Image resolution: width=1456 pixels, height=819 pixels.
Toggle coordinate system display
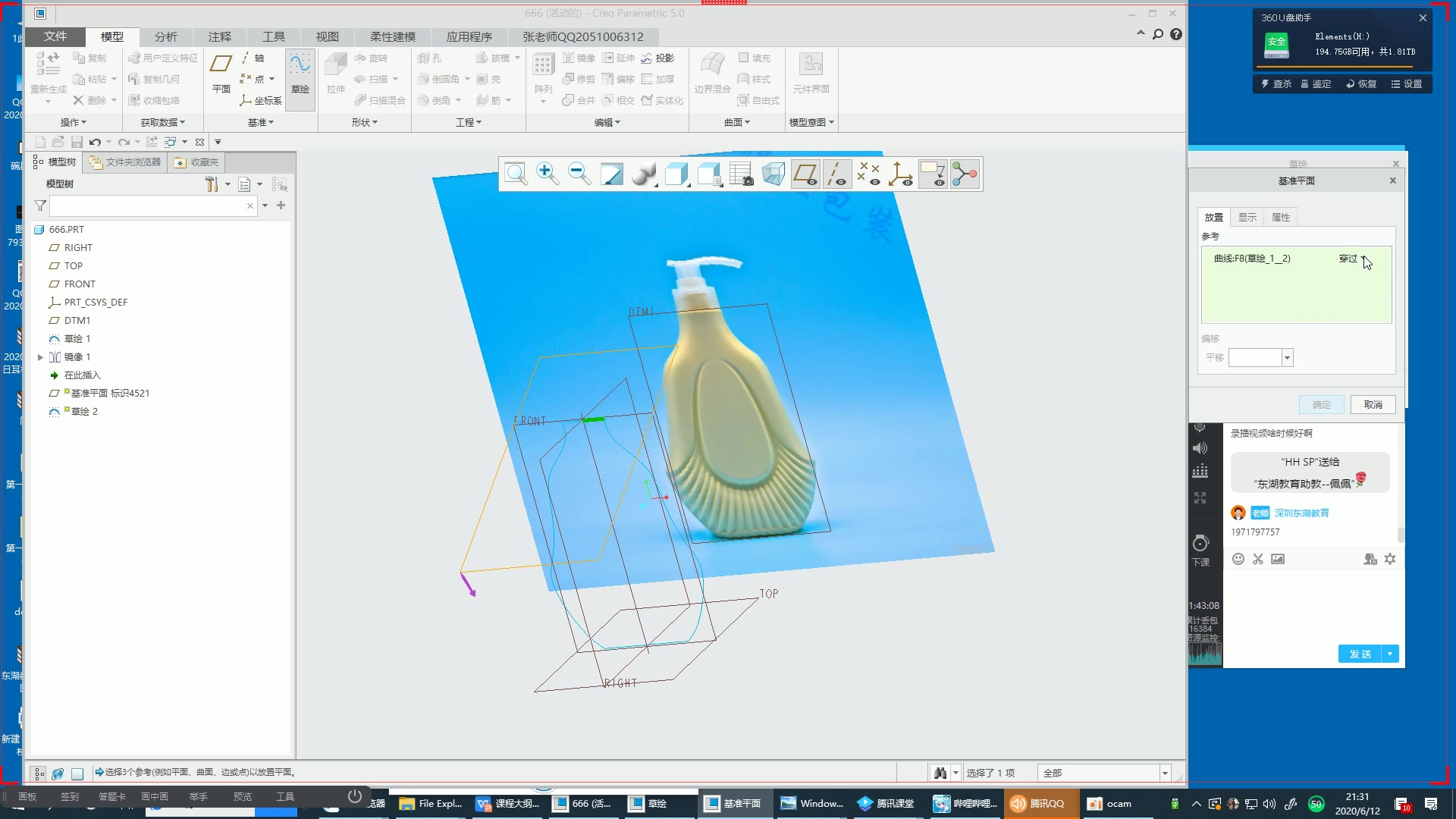(900, 174)
